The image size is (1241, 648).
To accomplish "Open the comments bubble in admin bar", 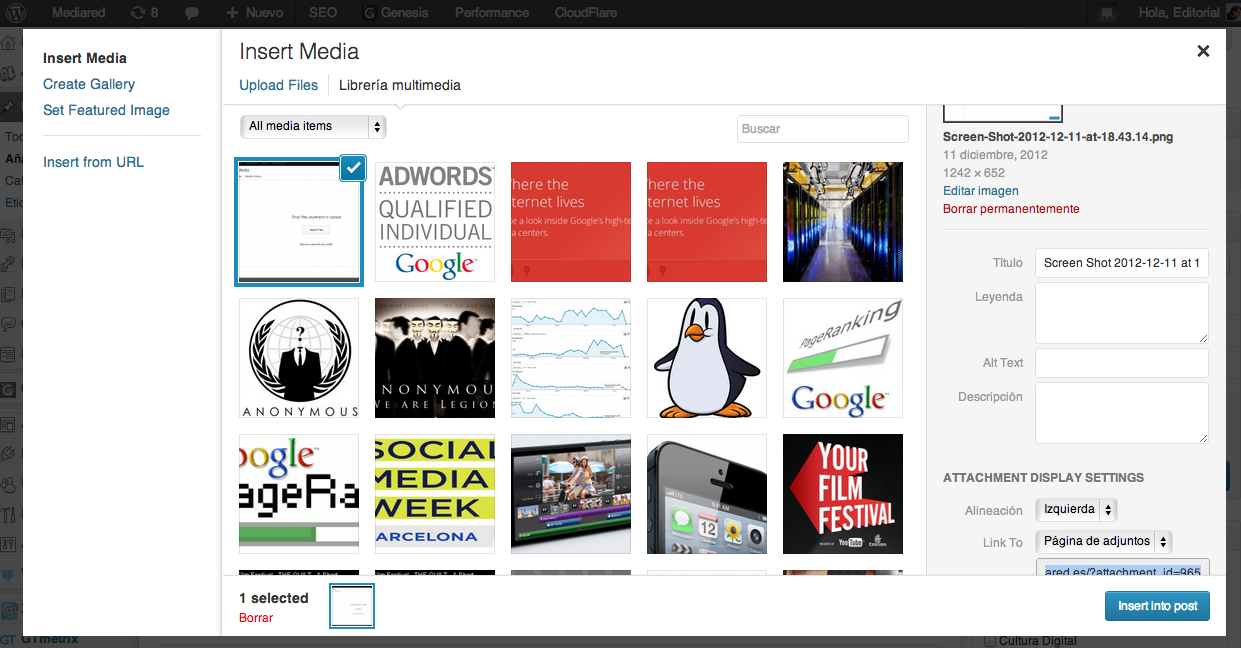I will click(191, 13).
